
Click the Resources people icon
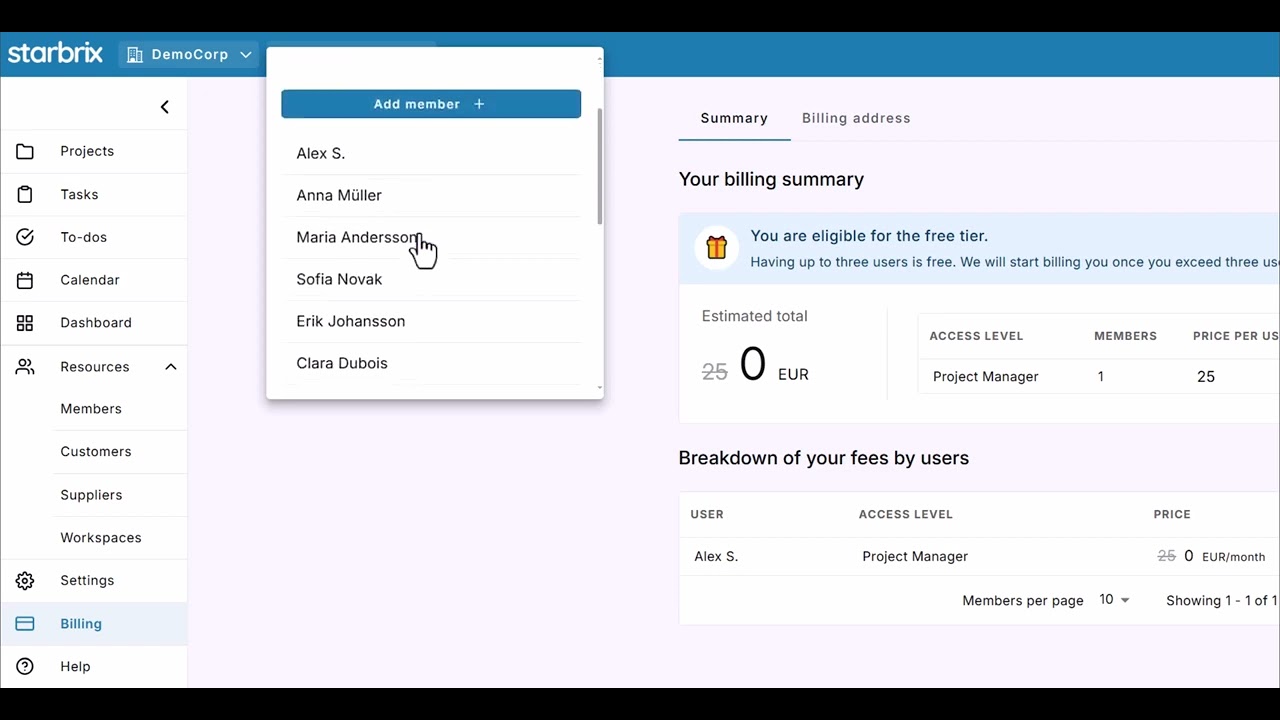[25, 367]
